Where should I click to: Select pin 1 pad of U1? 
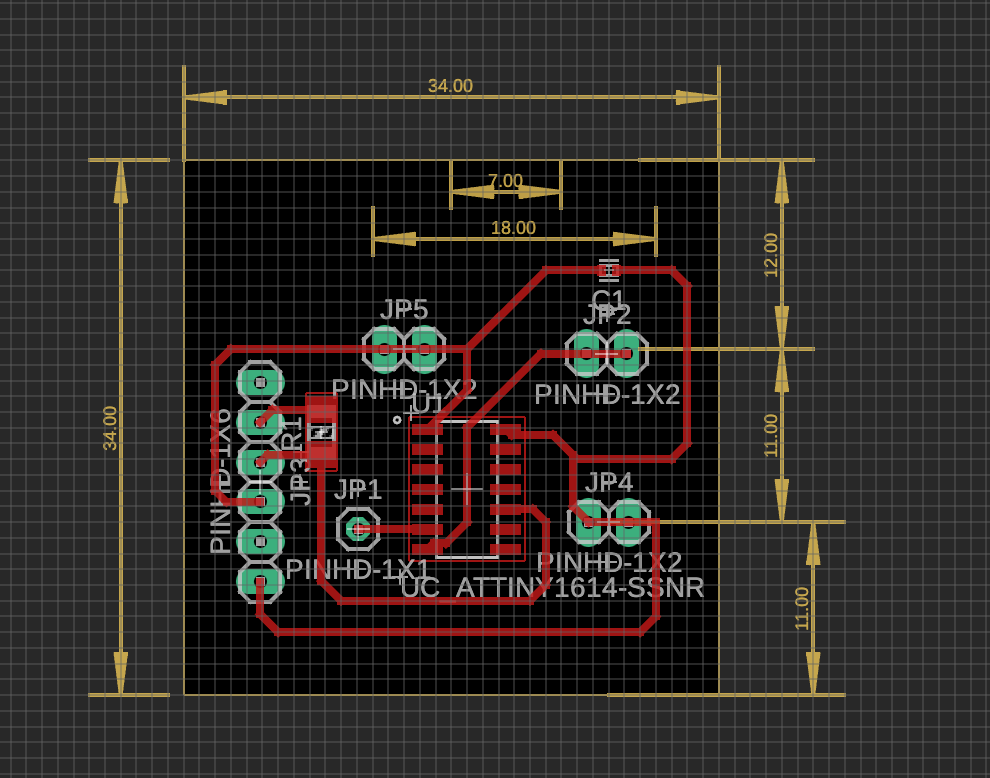428,431
